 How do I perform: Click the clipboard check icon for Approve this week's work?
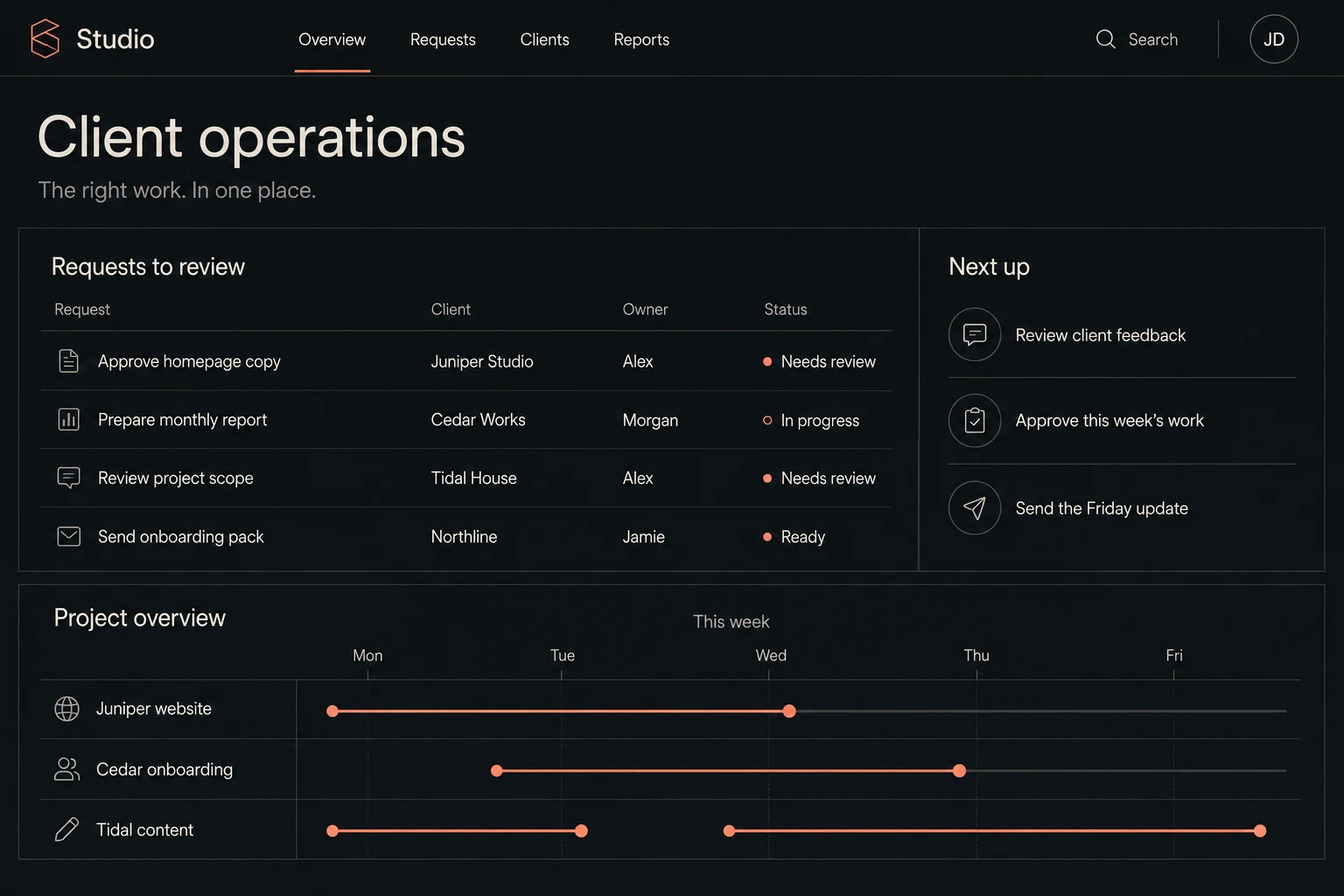975,420
